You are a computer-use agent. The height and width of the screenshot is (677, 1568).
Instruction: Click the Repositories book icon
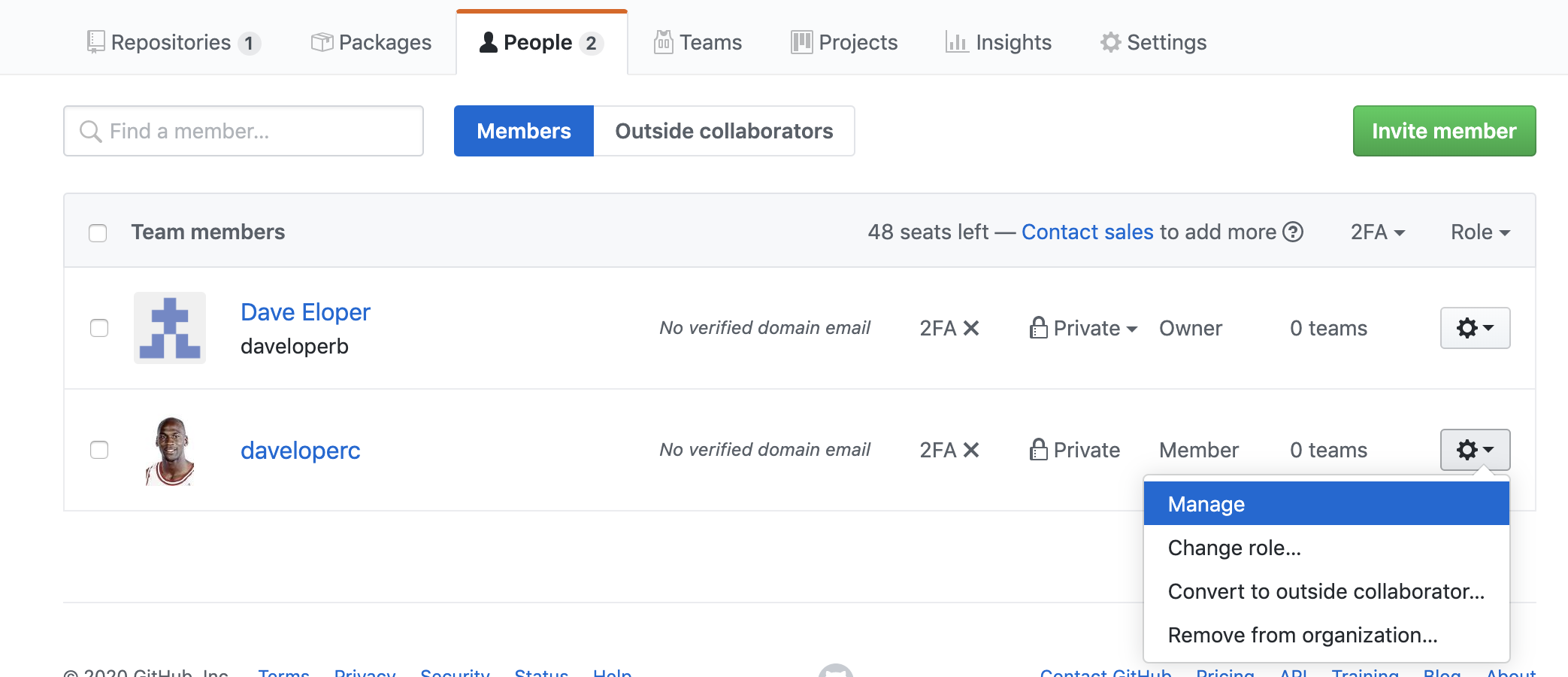[95, 42]
